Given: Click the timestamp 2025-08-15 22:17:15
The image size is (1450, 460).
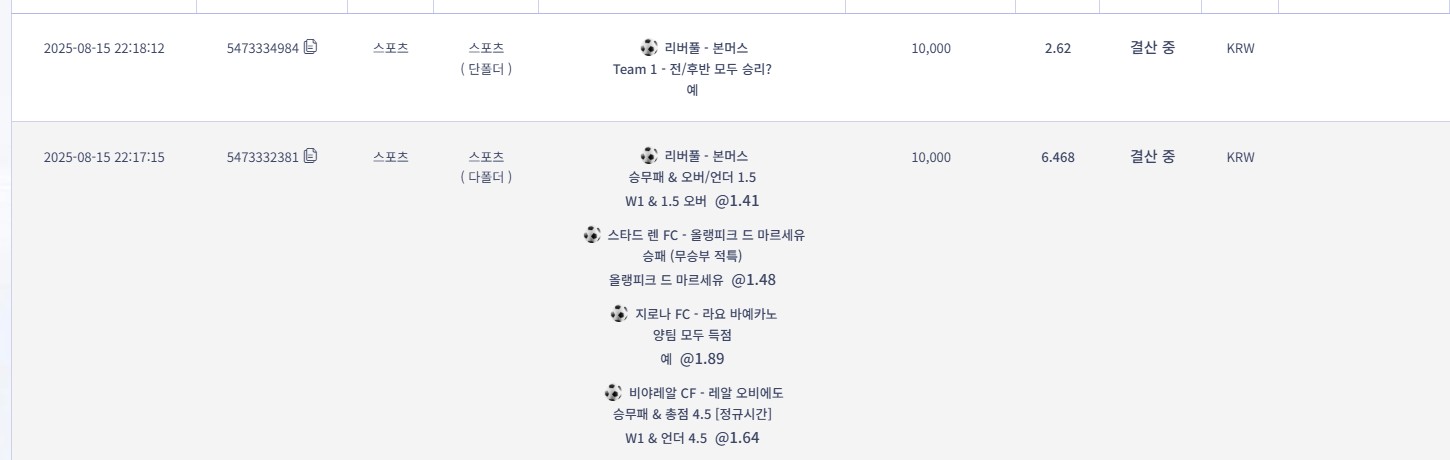Looking at the screenshot, I should click(x=104, y=157).
